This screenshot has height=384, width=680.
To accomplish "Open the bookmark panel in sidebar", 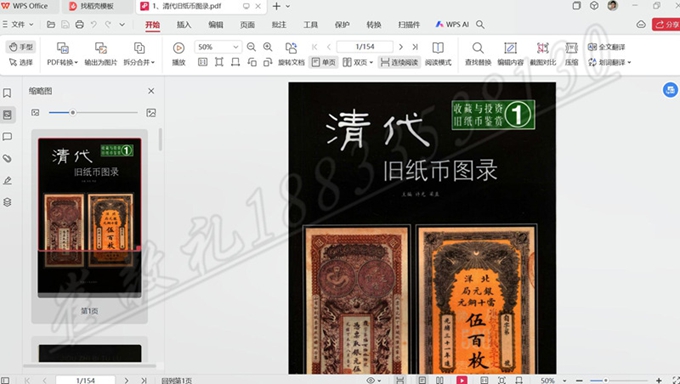I will [x=7, y=93].
